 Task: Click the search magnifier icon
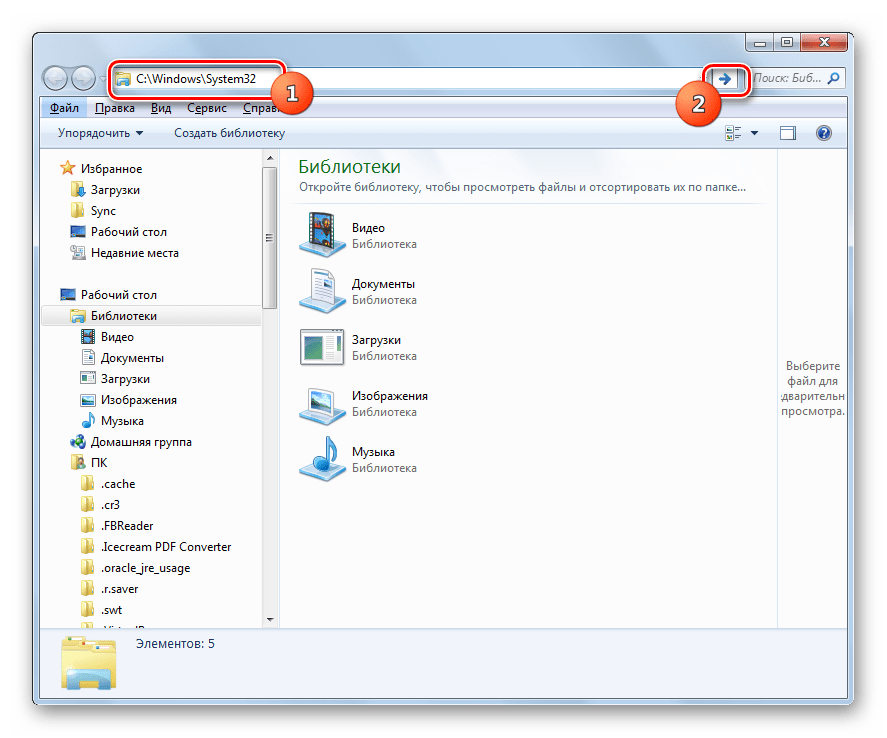point(833,78)
